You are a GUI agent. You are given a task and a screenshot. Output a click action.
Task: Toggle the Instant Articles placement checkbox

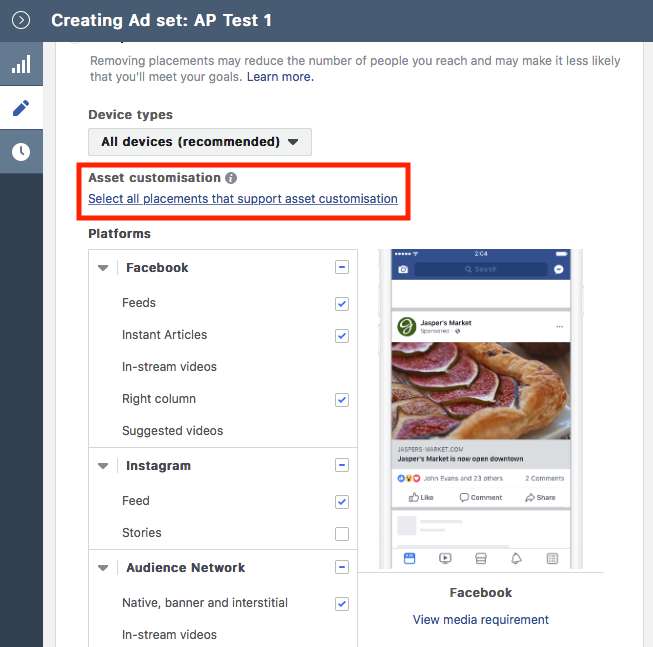pyautogui.click(x=342, y=336)
